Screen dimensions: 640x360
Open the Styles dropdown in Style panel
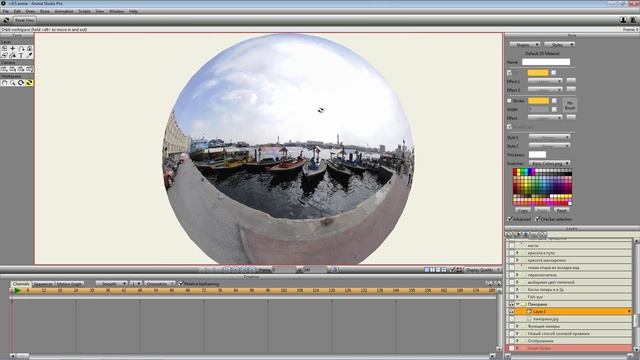pos(560,44)
